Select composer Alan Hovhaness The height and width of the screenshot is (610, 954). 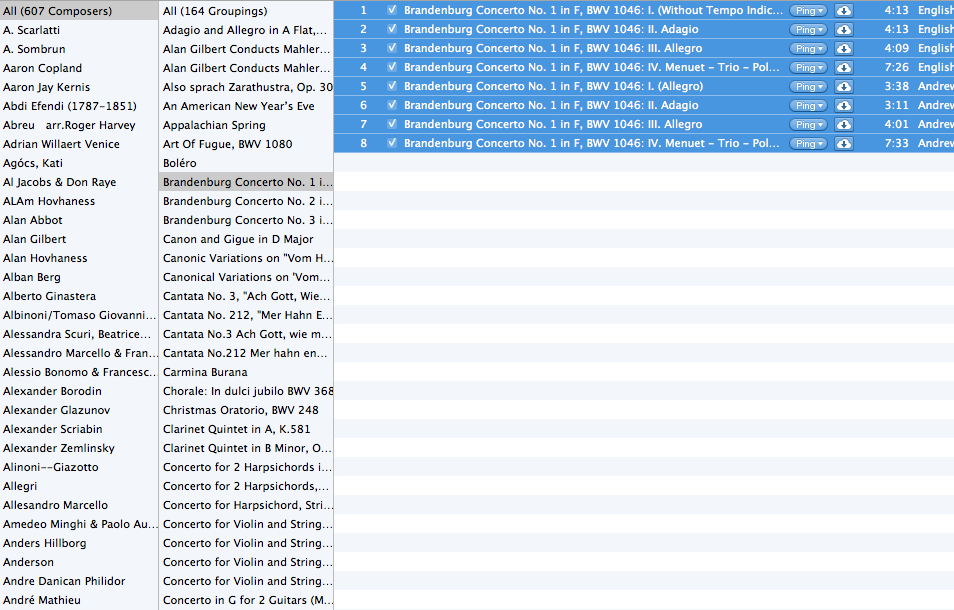coord(79,258)
